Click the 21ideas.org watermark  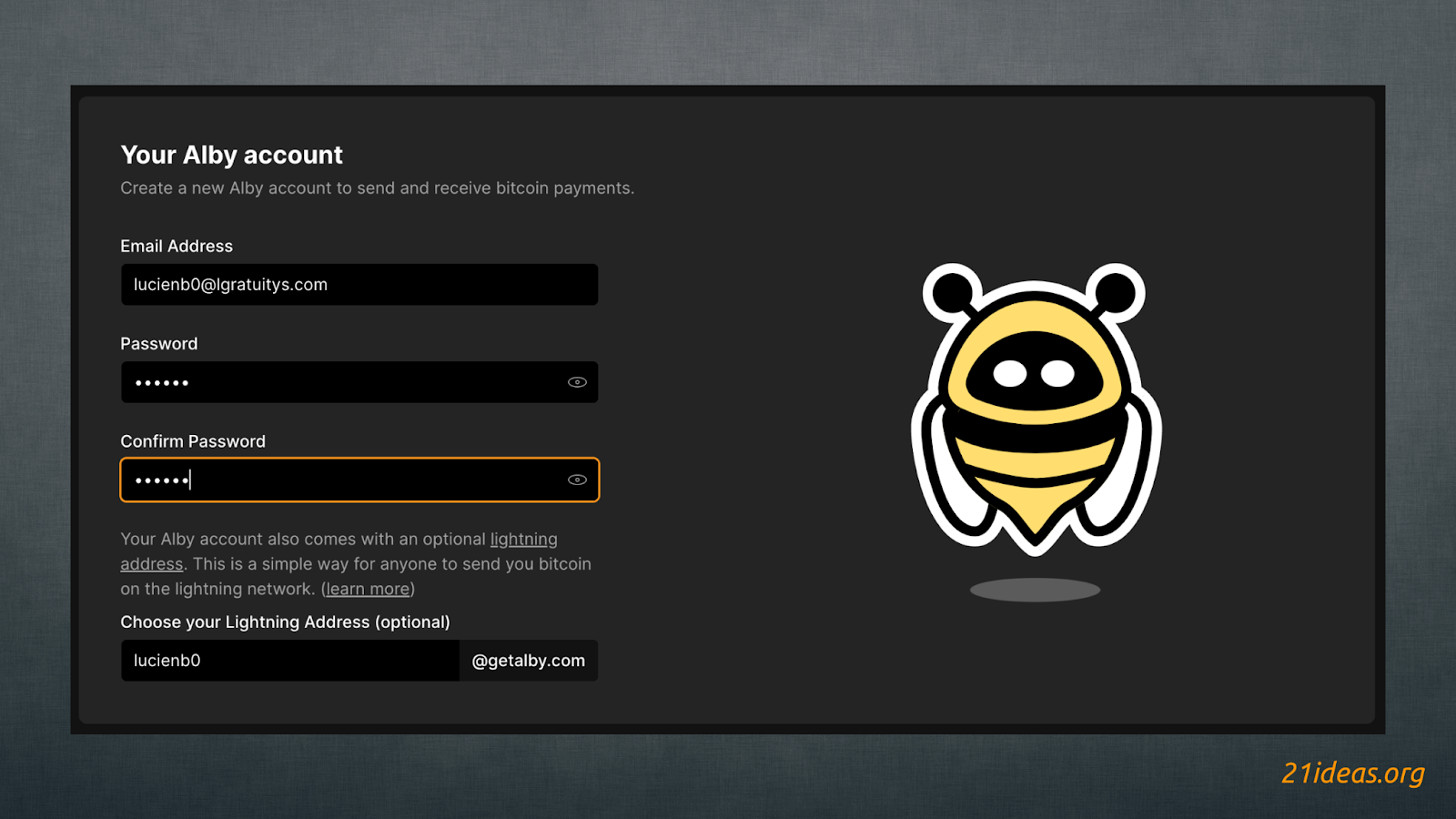1352,773
